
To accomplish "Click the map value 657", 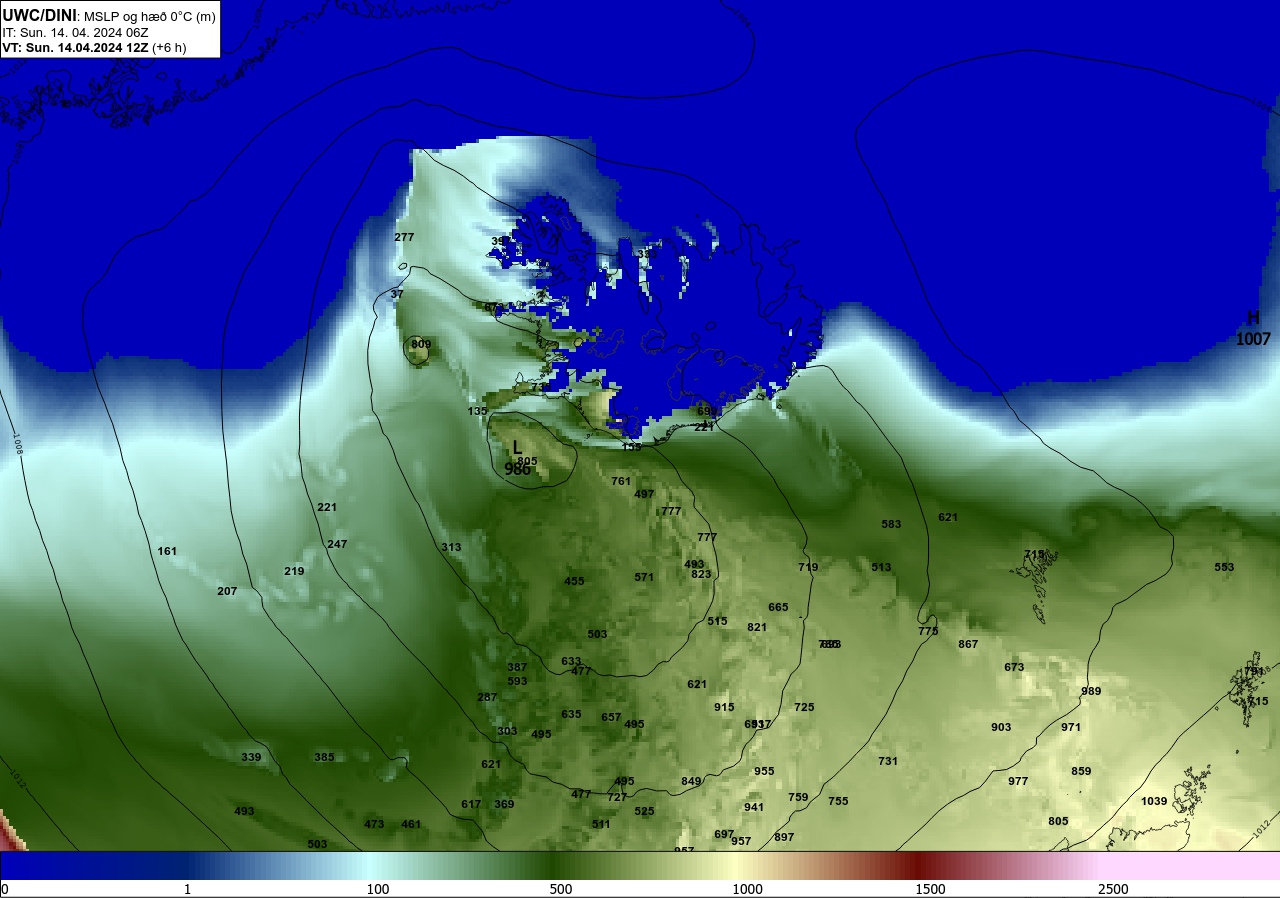I will [611, 717].
